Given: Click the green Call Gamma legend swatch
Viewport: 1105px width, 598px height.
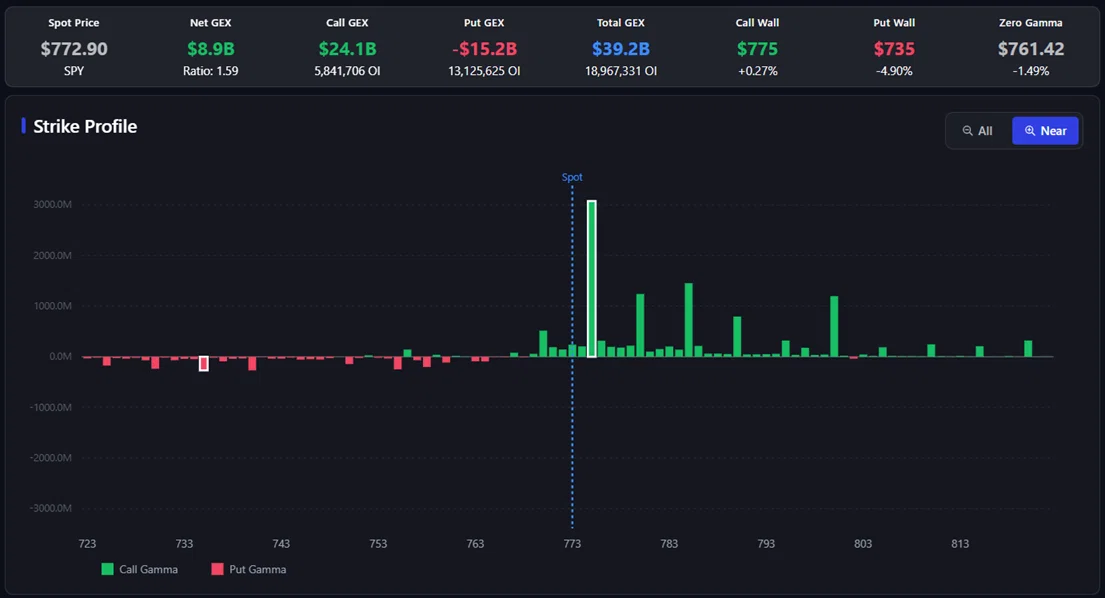Looking at the screenshot, I should pyautogui.click(x=107, y=569).
